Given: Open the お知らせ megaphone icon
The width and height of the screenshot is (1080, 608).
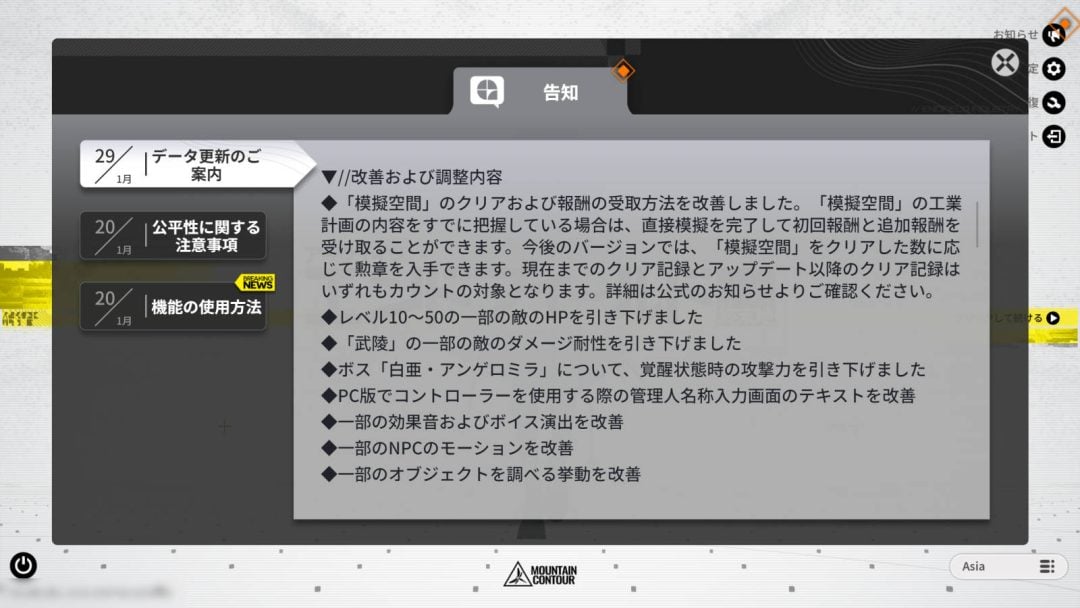Looking at the screenshot, I should (x=1054, y=34).
